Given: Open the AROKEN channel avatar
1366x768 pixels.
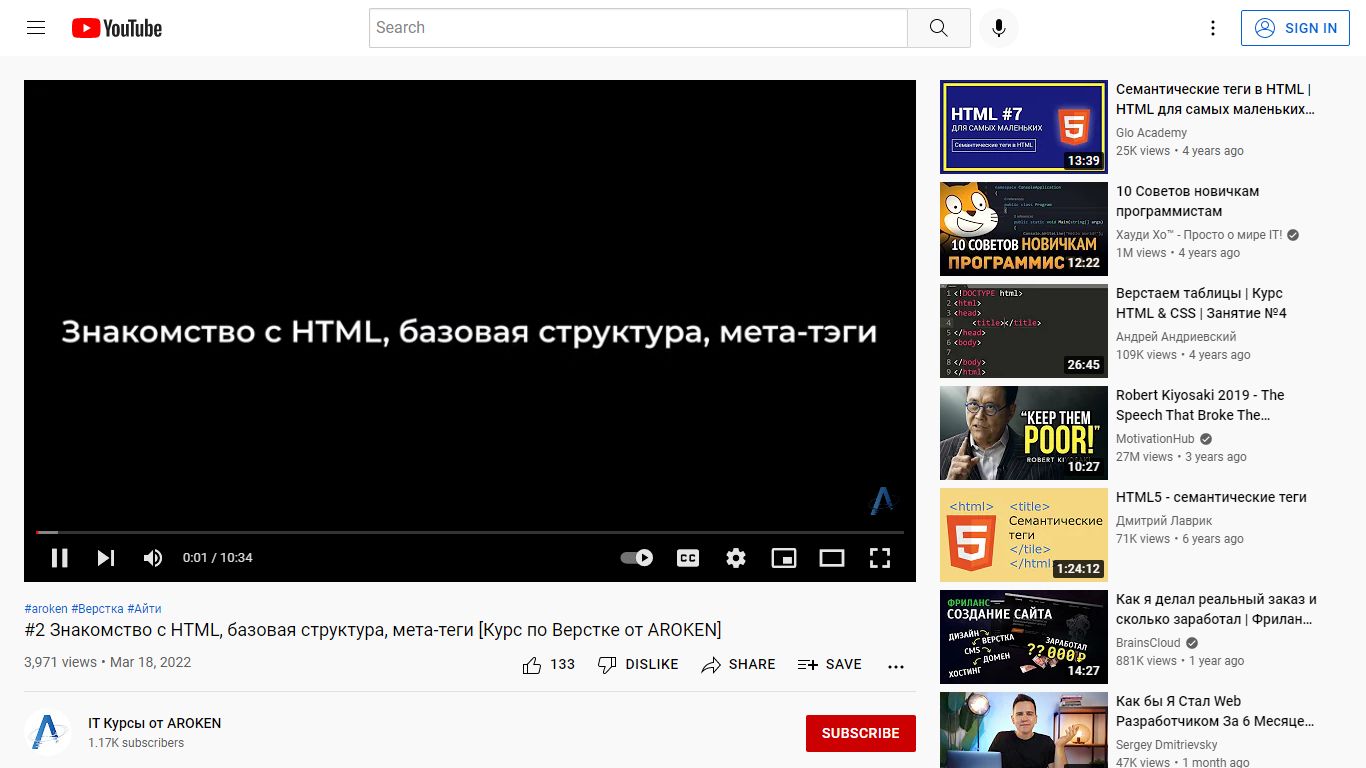Looking at the screenshot, I should pos(48,733).
